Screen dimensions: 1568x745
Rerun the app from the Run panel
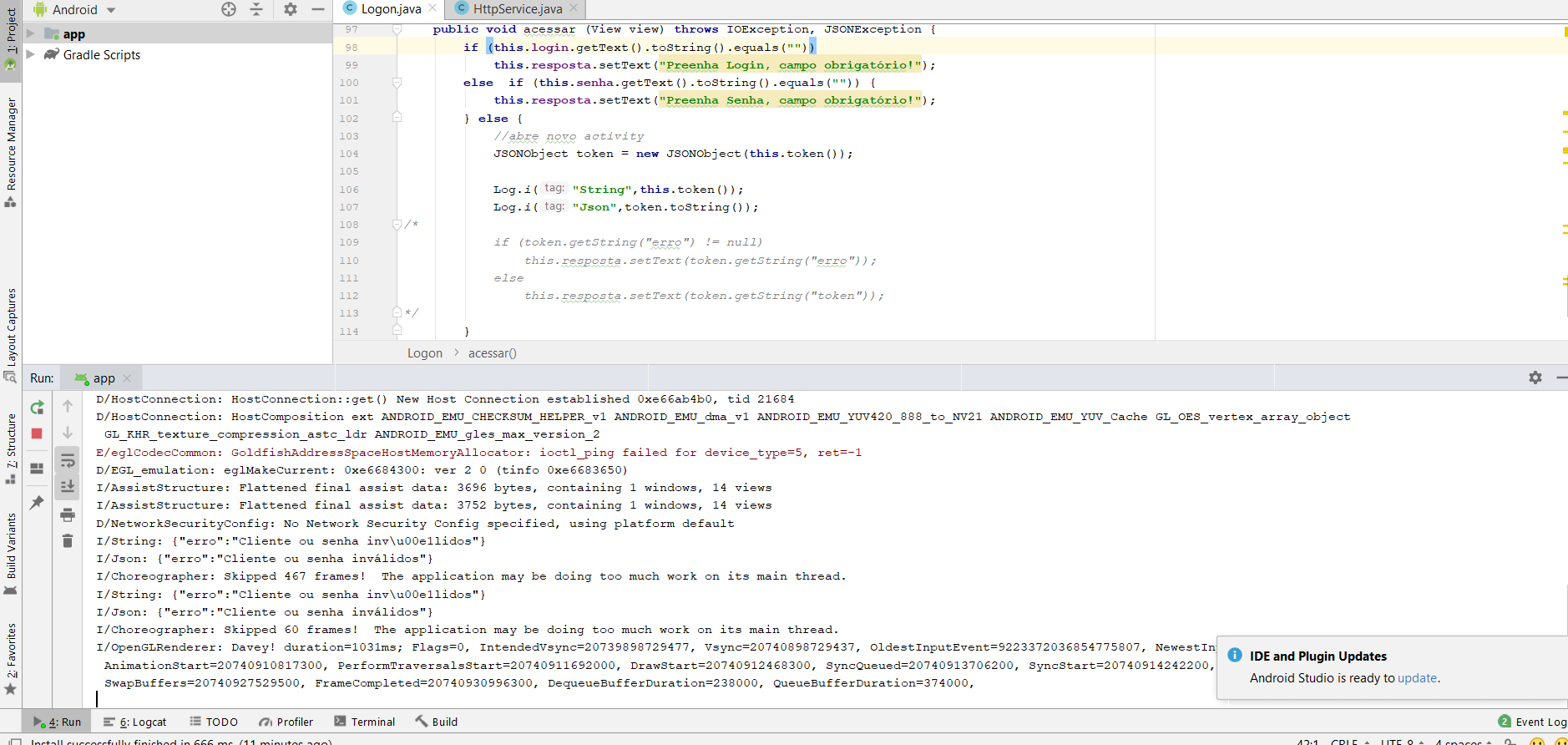click(37, 408)
